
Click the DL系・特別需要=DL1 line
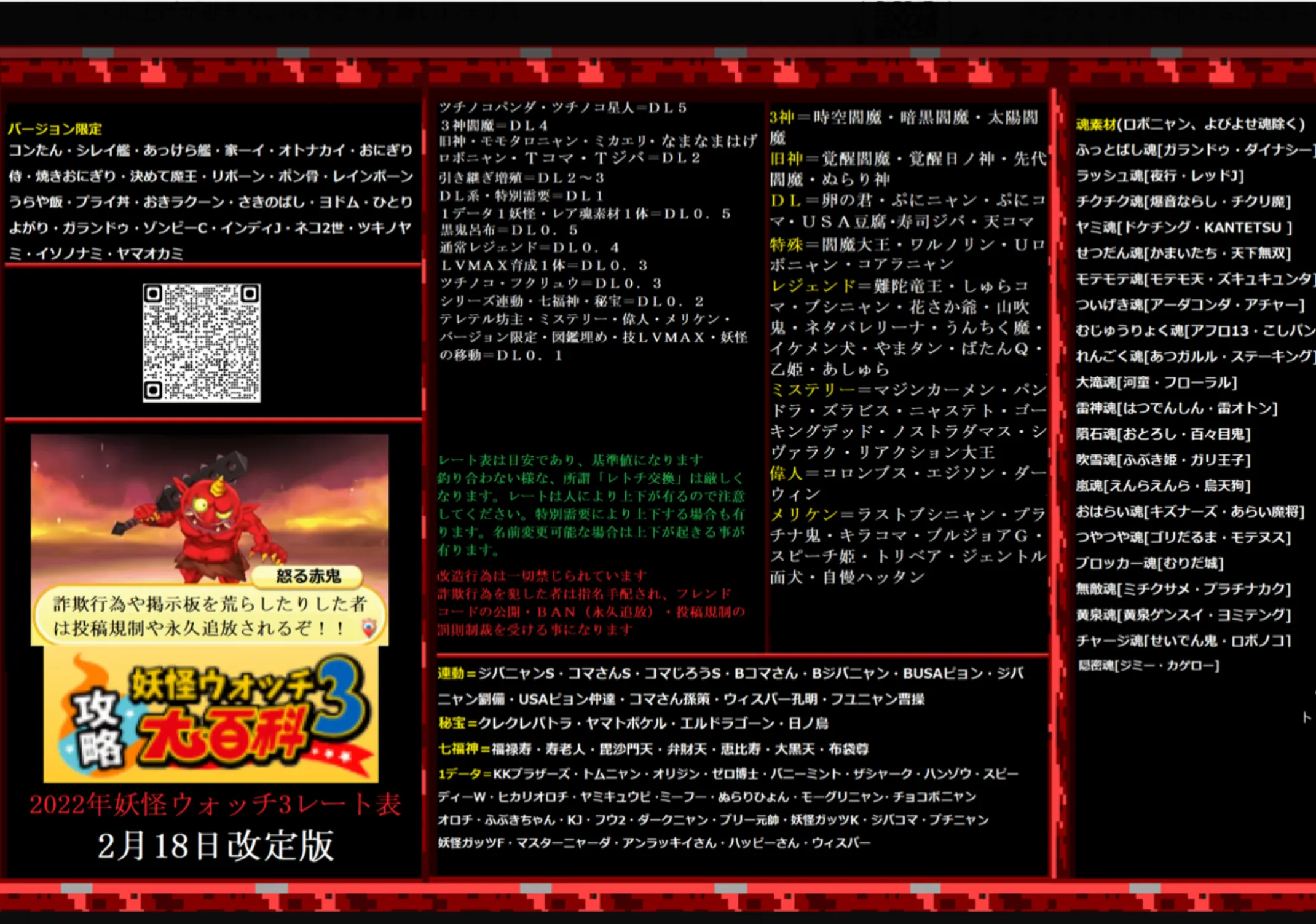pyautogui.click(x=522, y=195)
